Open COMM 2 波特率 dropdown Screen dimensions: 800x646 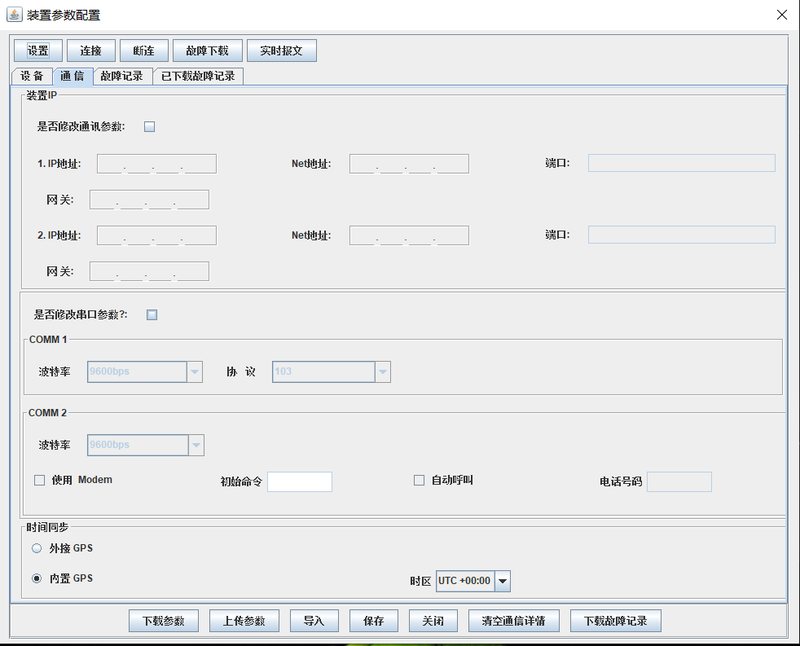[146, 445]
